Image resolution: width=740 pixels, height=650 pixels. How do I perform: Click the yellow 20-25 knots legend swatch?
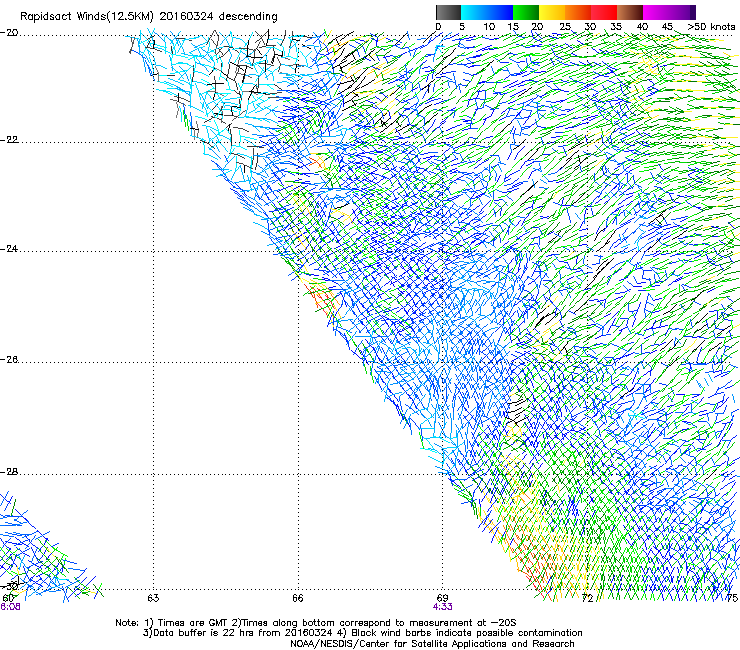(552, 12)
